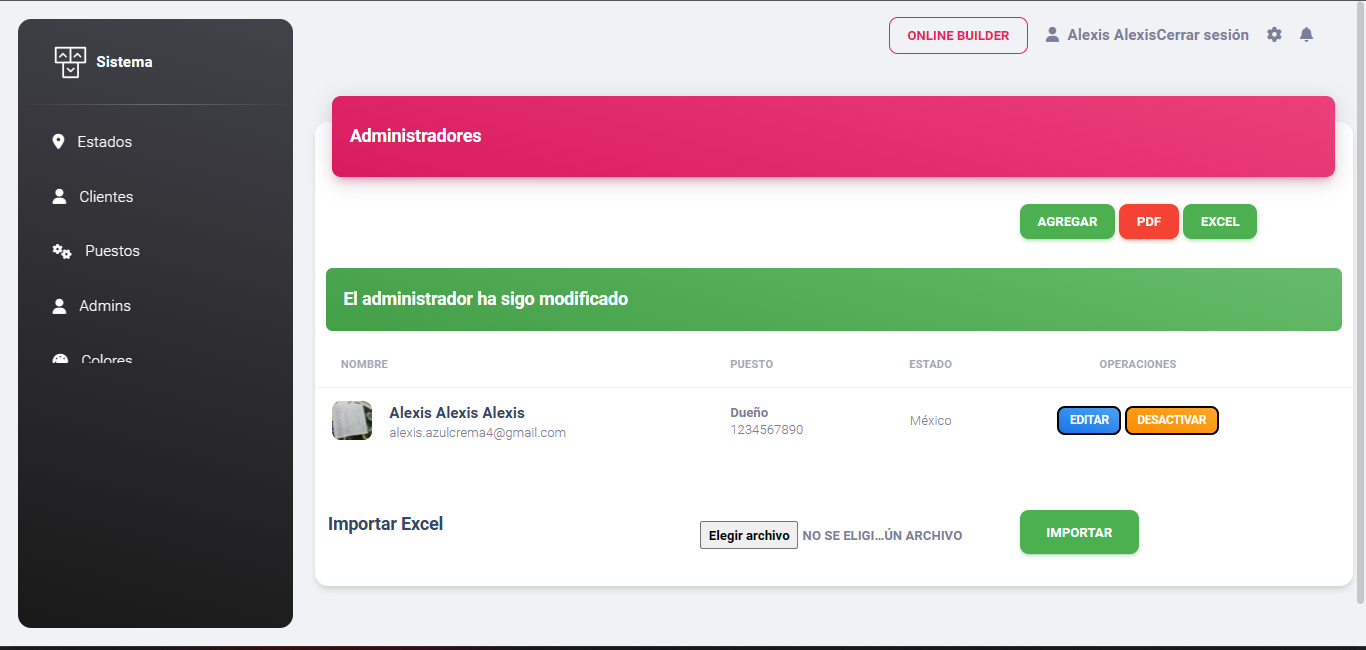The image size is (1366, 650).
Task: Click Editar for Alexis Alexis Alexis
Action: click(x=1089, y=421)
